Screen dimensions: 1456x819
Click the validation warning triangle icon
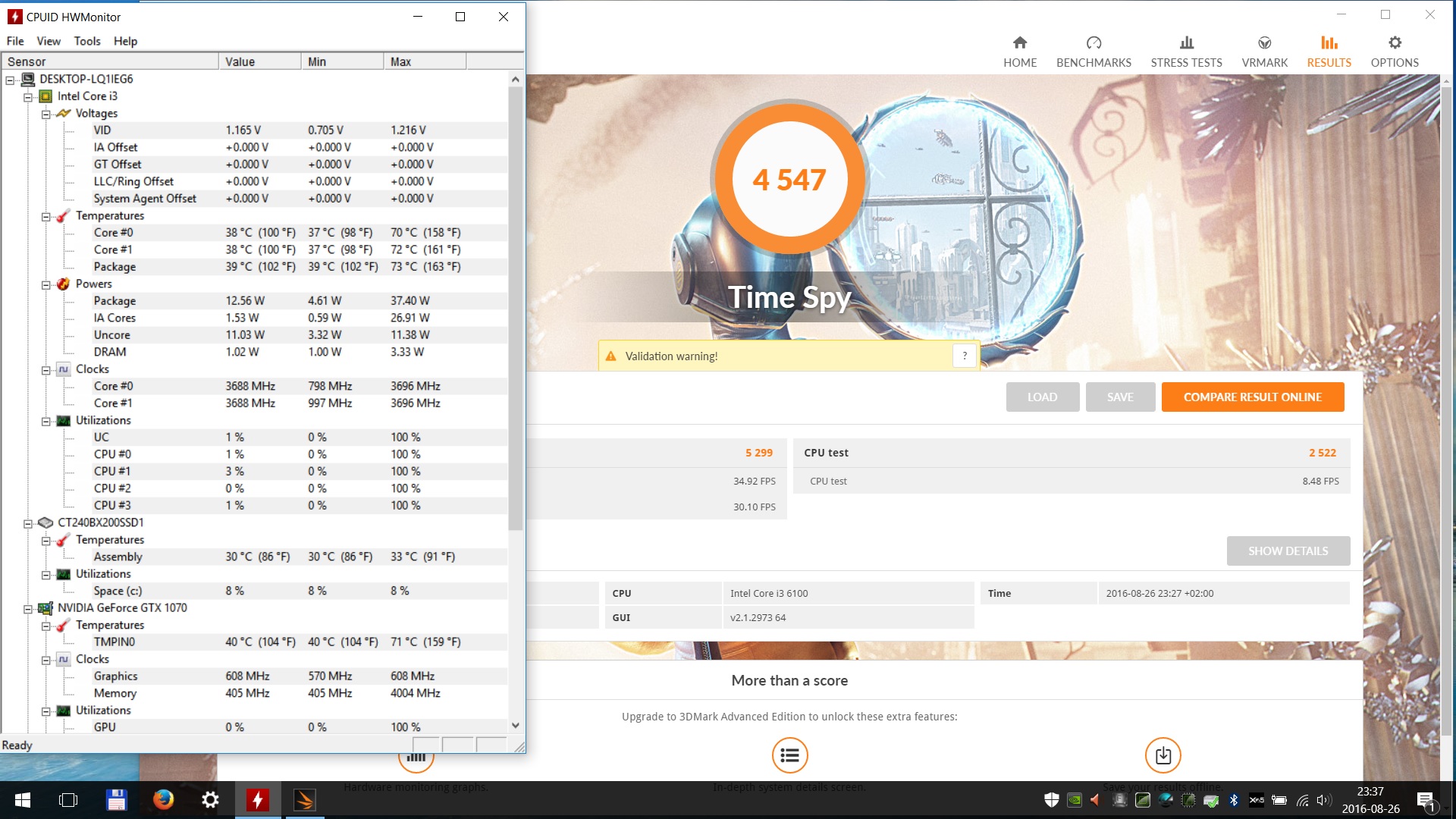(610, 356)
